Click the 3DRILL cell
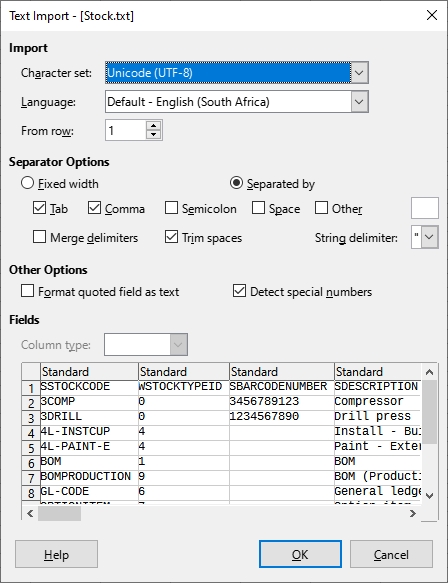This screenshot has width=448, height=583. pyautogui.click(x=89, y=417)
